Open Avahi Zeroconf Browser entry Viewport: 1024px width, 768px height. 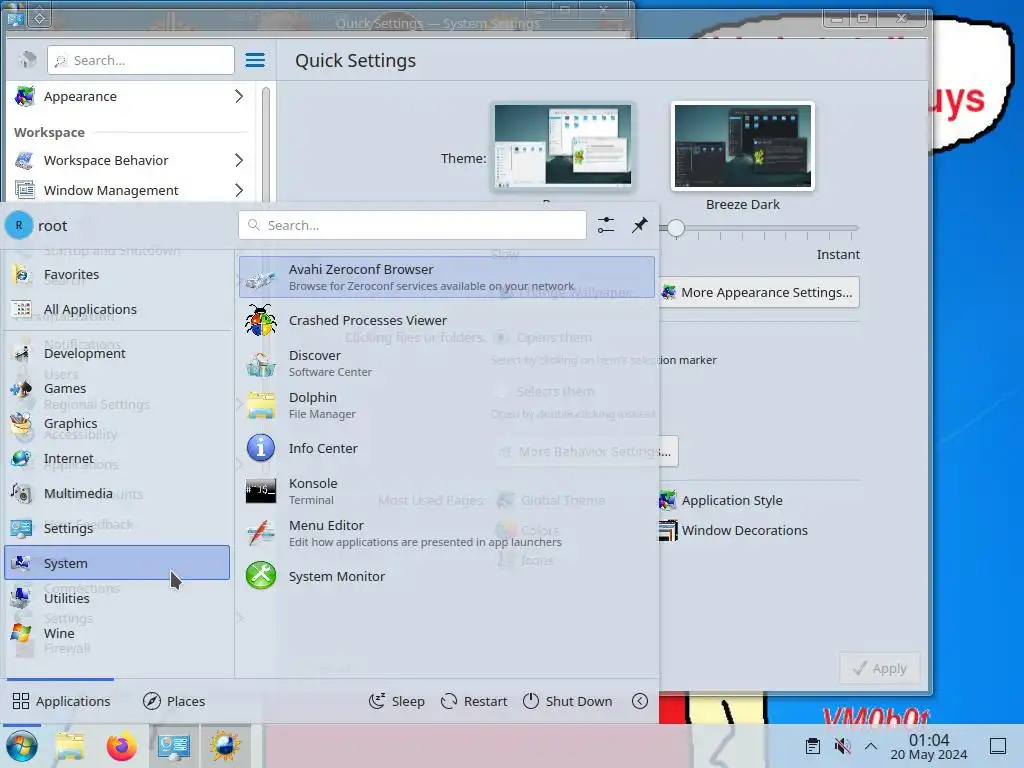point(447,277)
